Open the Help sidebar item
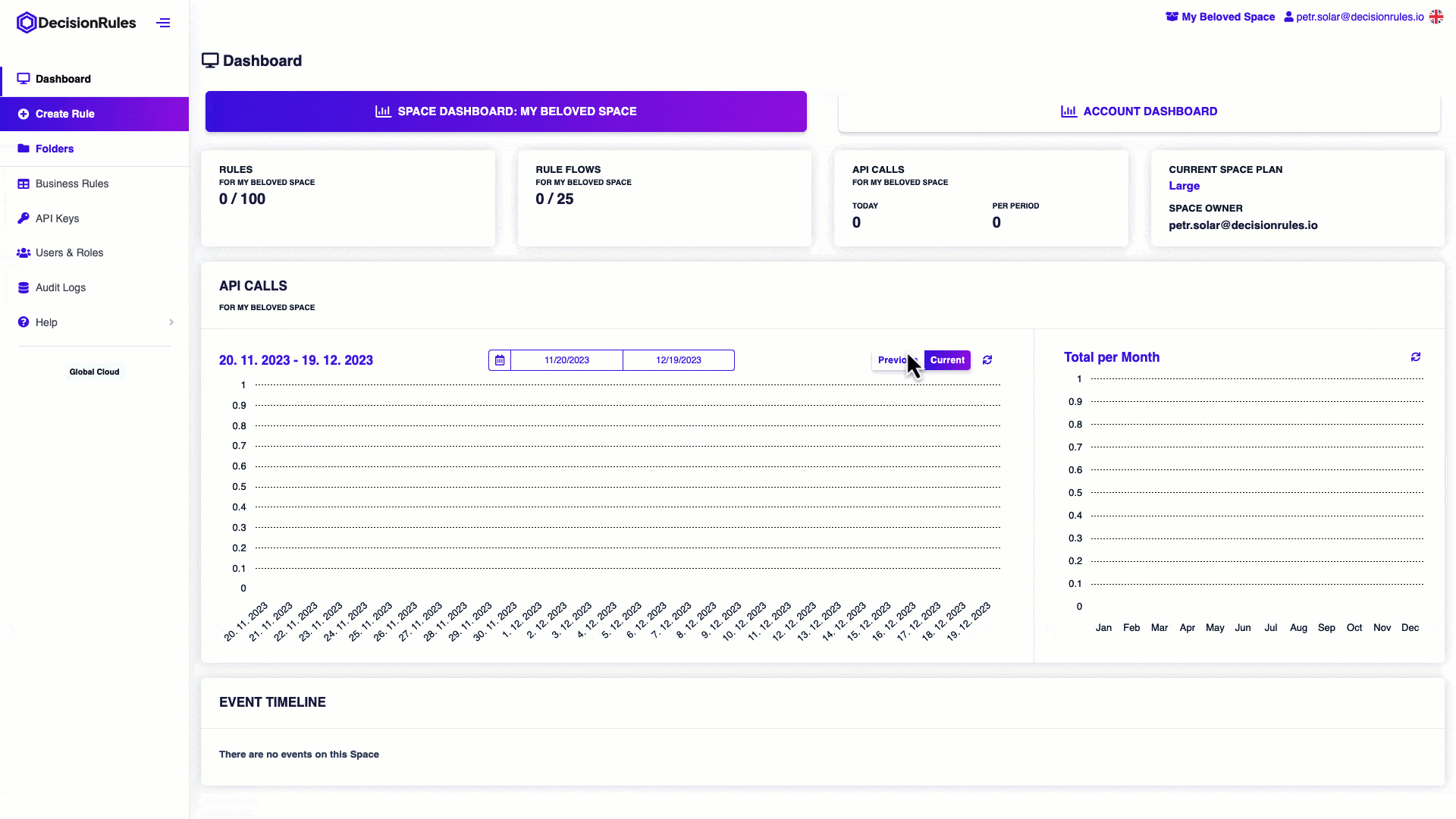 (95, 322)
